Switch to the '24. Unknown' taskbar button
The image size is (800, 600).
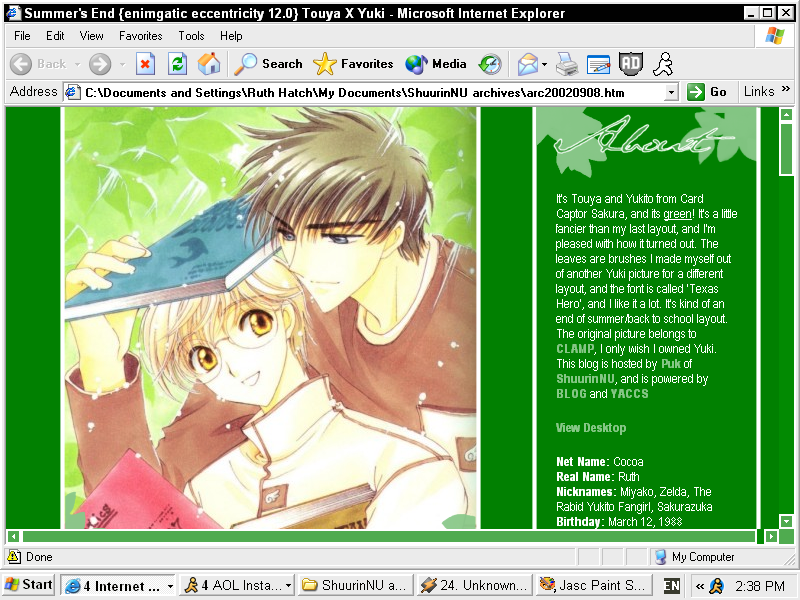(474, 585)
